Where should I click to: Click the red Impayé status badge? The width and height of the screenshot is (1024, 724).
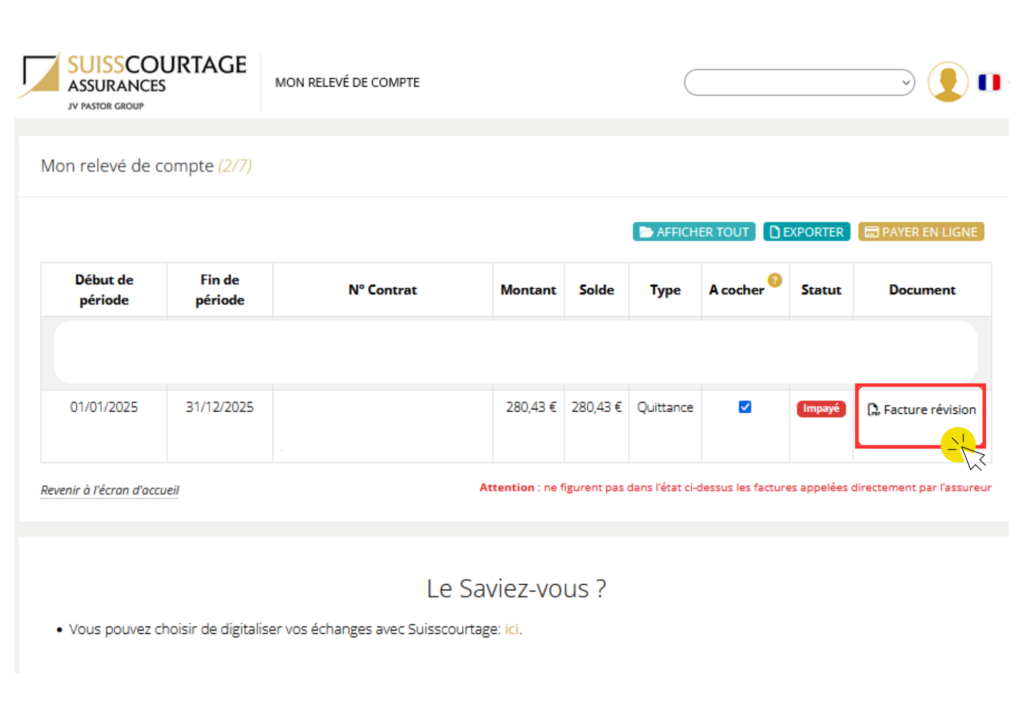coord(821,409)
